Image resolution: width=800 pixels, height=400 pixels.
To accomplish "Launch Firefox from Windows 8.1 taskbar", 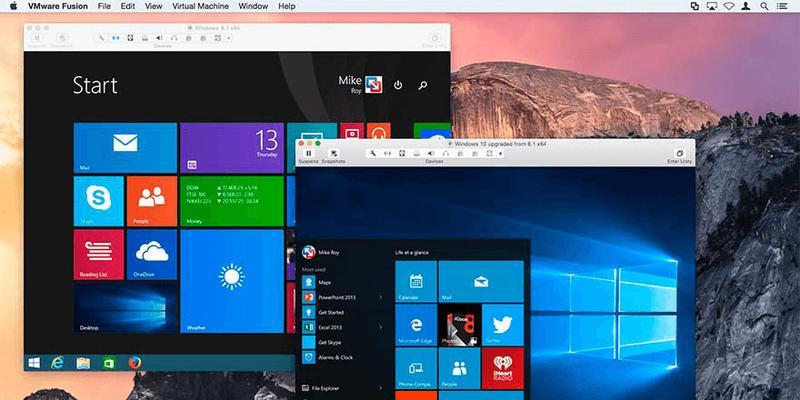I will point(135,363).
